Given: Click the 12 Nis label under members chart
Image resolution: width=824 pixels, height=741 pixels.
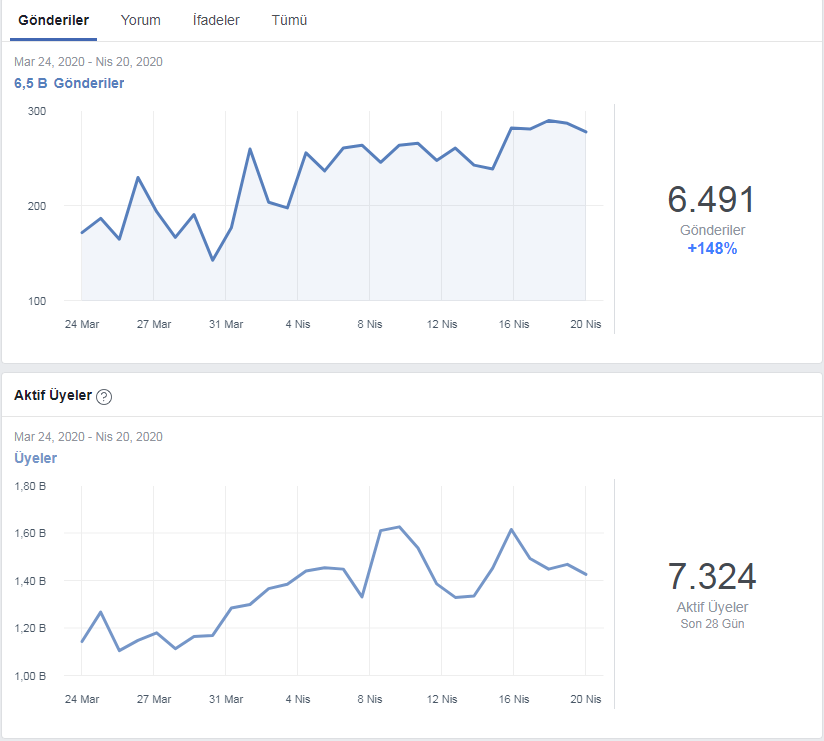Looking at the screenshot, I should click(442, 699).
